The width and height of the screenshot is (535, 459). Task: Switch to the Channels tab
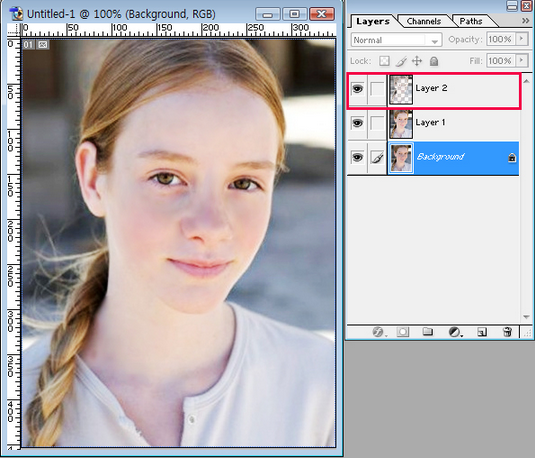(x=423, y=21)
